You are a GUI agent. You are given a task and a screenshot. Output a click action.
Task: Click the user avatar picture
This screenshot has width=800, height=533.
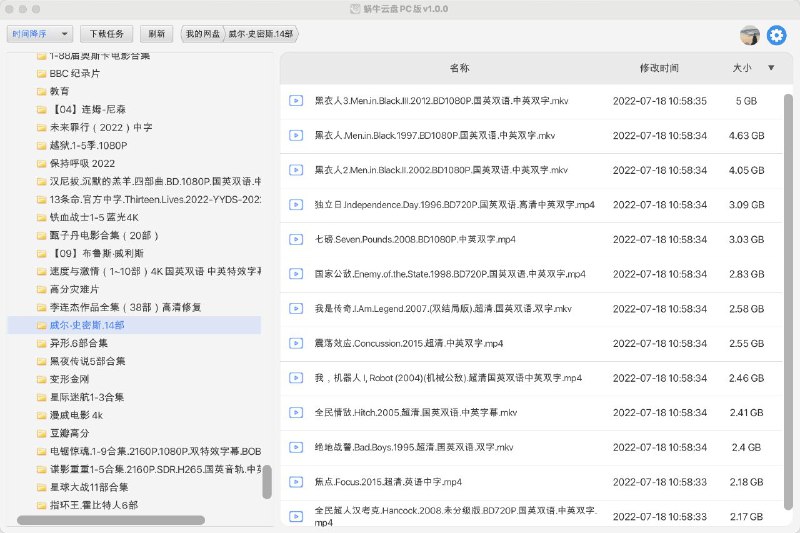click(x=749, y=35)
